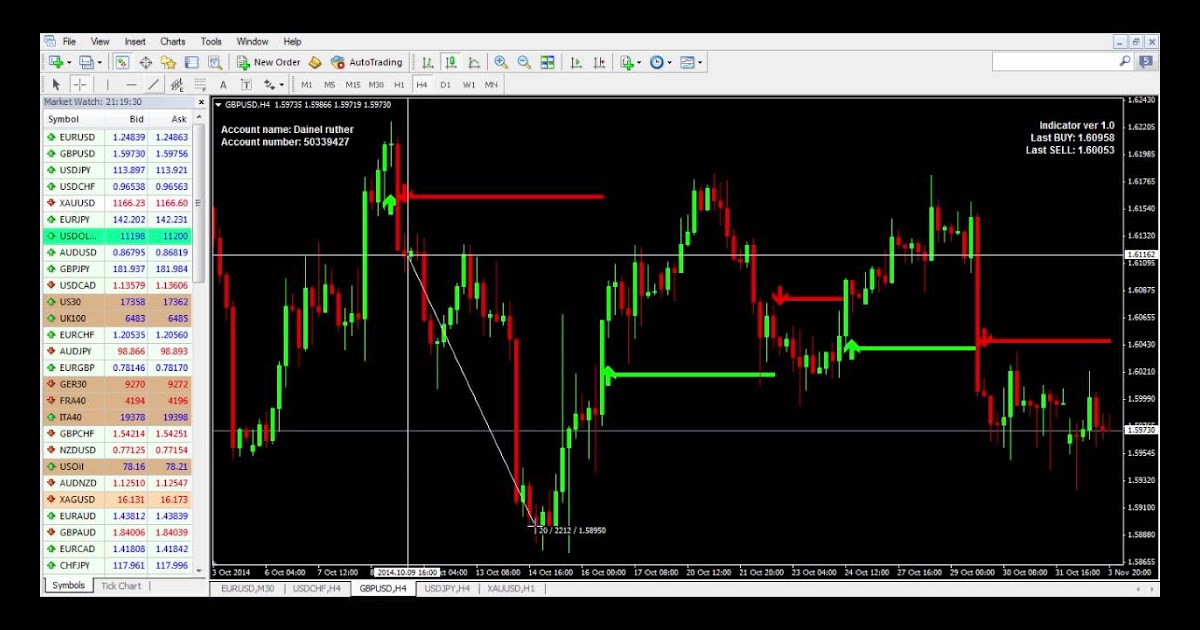1200x630 pixels.
Task: Select the text label tool
Action: [246, 85]
